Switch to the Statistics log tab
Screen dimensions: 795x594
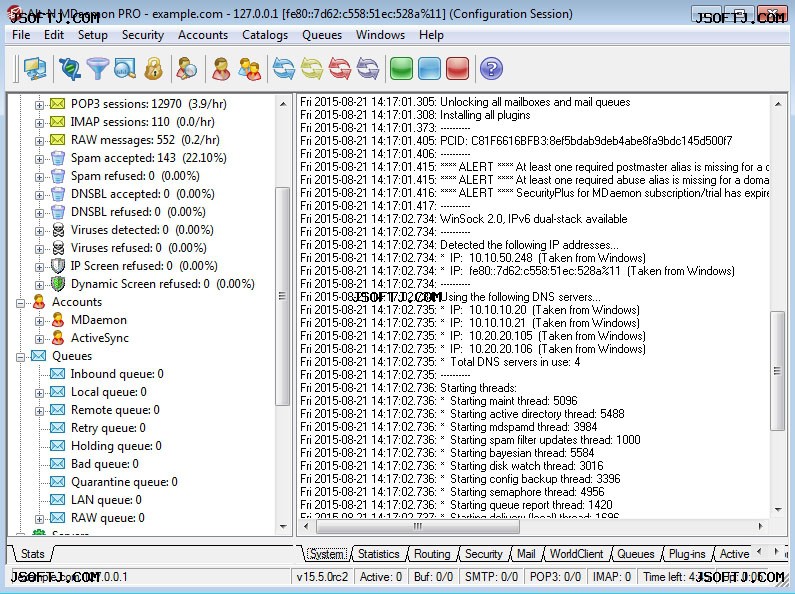378,554
